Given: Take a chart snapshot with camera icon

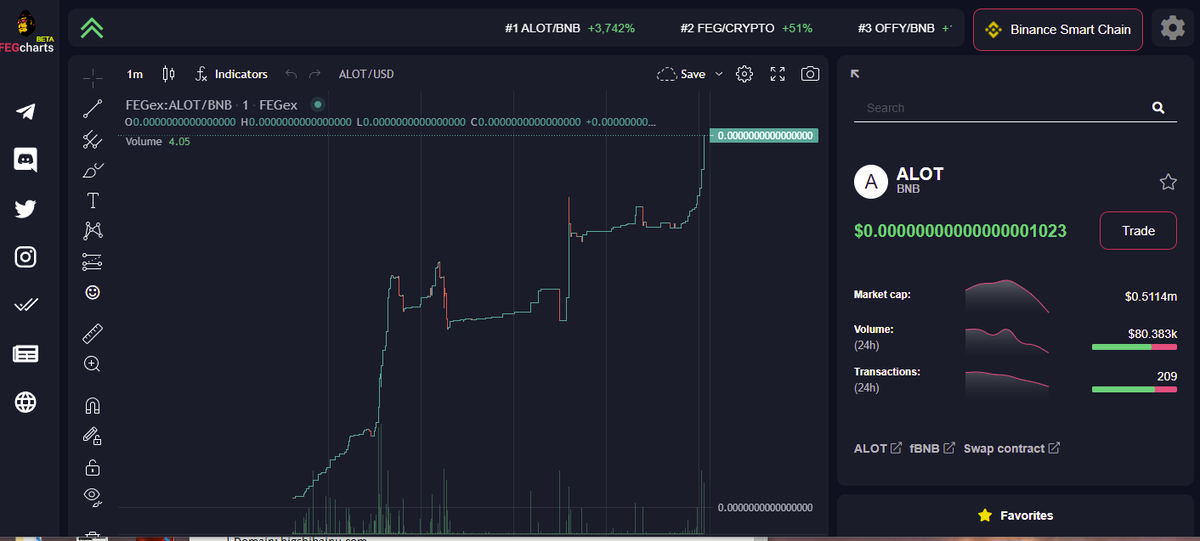Looking at the screenshot, I should pyautogui.click(x=810, y=74).
